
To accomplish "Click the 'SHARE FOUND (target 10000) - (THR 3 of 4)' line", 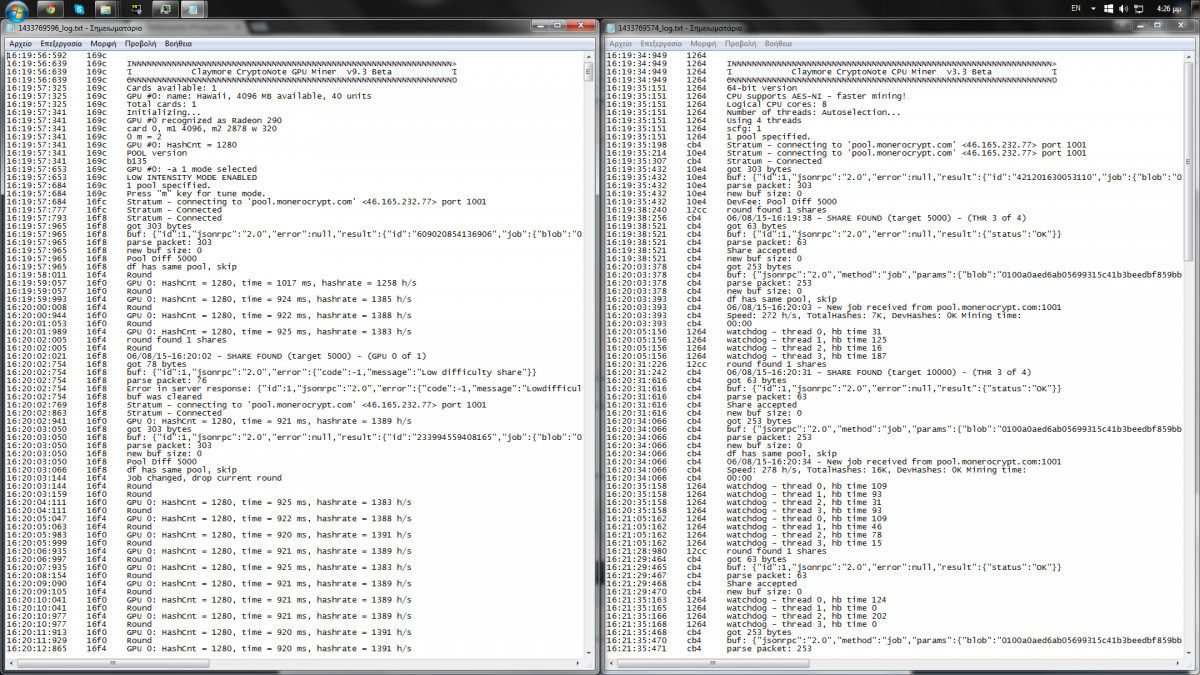I will point(878,372).
